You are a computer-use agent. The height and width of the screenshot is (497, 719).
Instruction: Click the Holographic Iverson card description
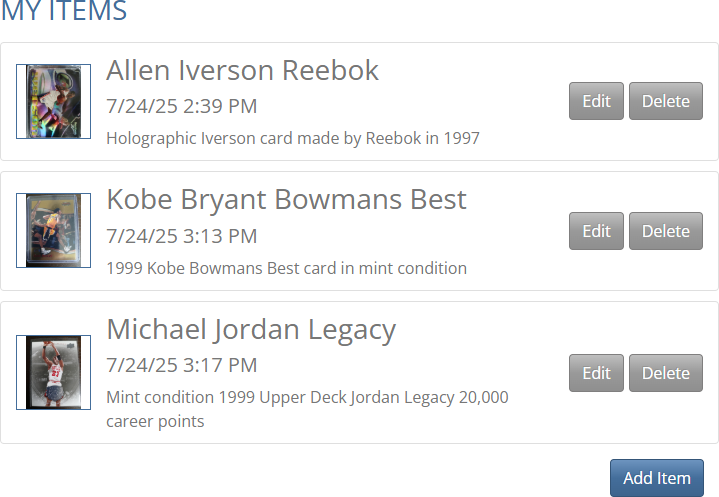pyautogui.click(x=292, y=138)
